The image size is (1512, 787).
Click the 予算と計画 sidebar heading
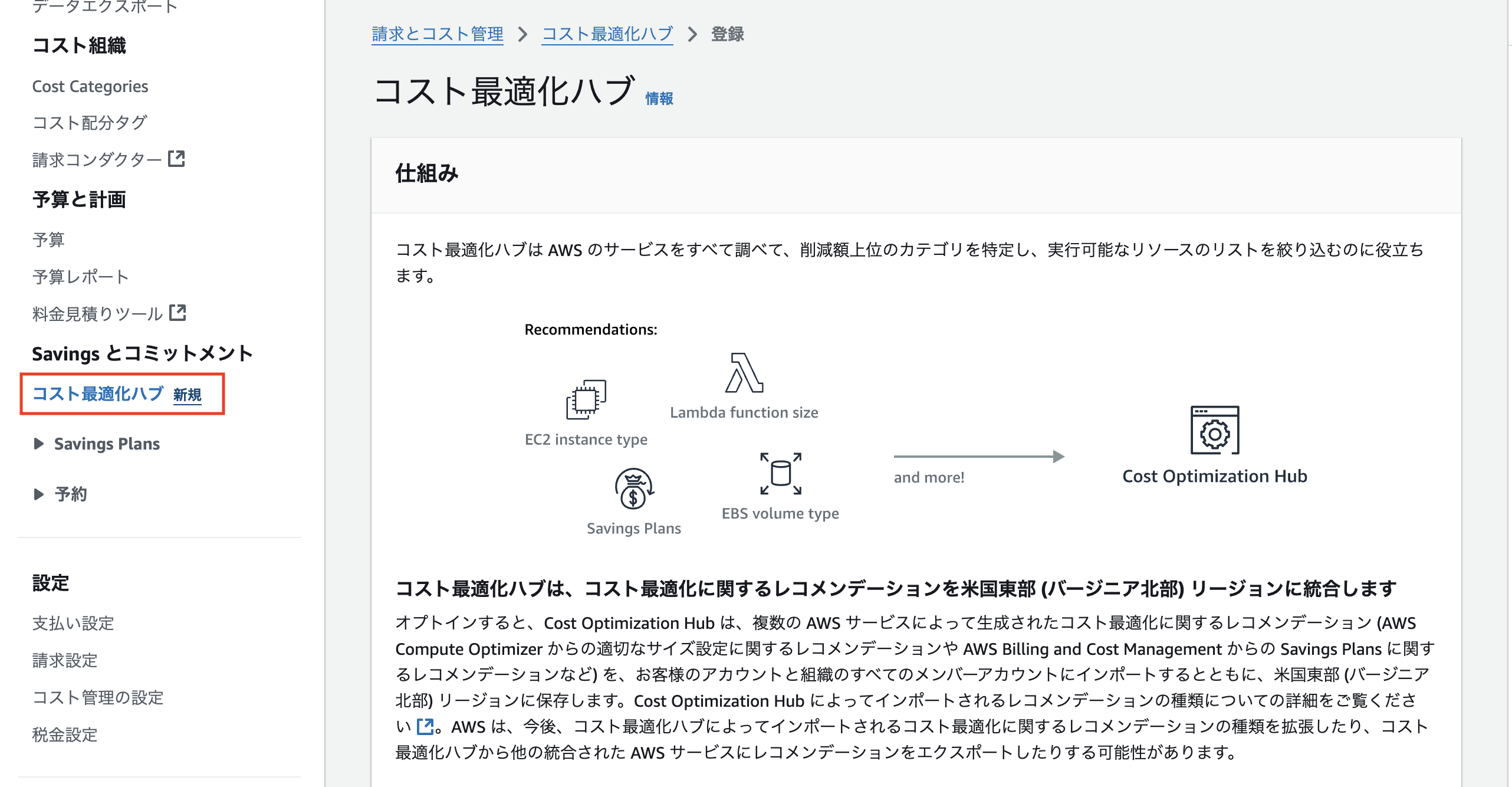[x=79, y=199]
